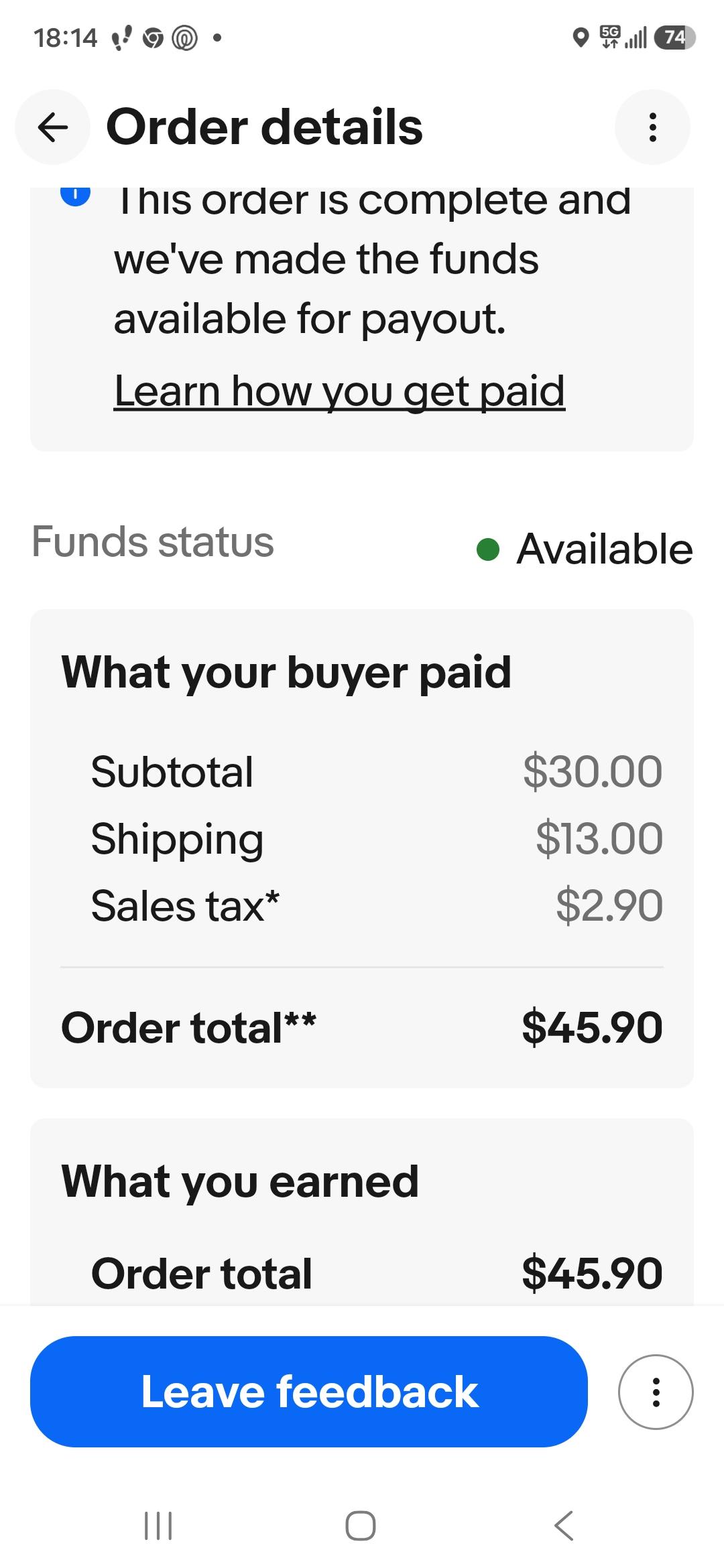
Task: Tap the Shipping $13.00 row
Action: 377,839
